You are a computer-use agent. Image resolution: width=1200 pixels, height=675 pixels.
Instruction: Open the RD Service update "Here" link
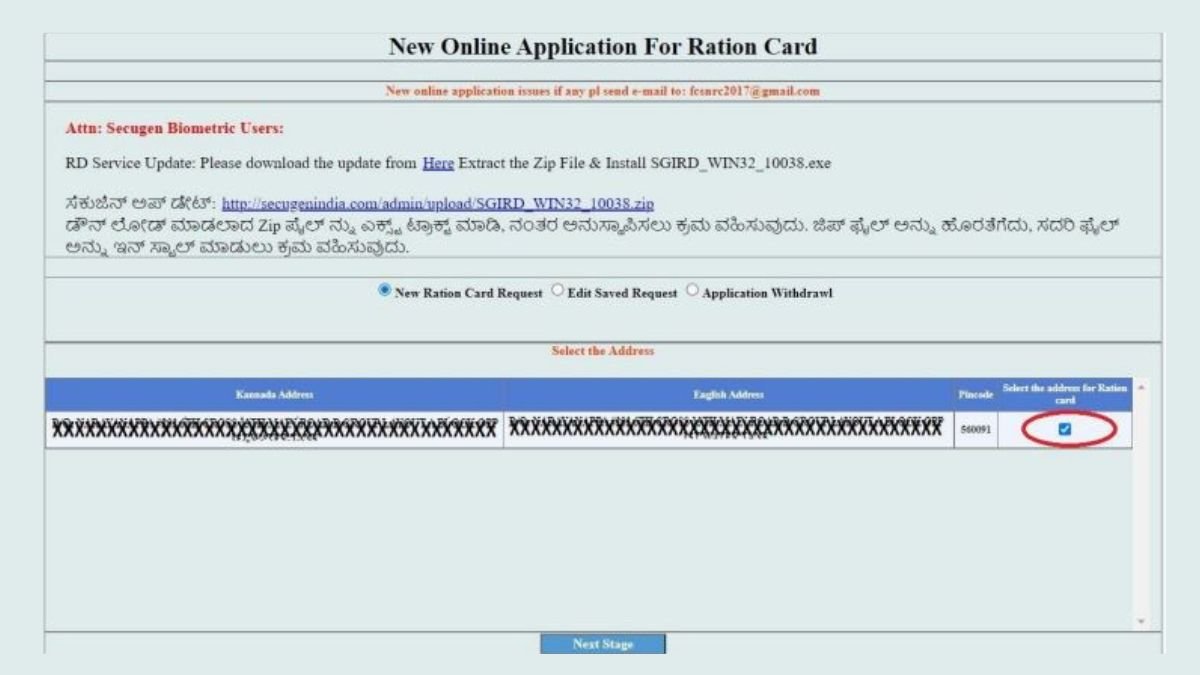(437, 161)
